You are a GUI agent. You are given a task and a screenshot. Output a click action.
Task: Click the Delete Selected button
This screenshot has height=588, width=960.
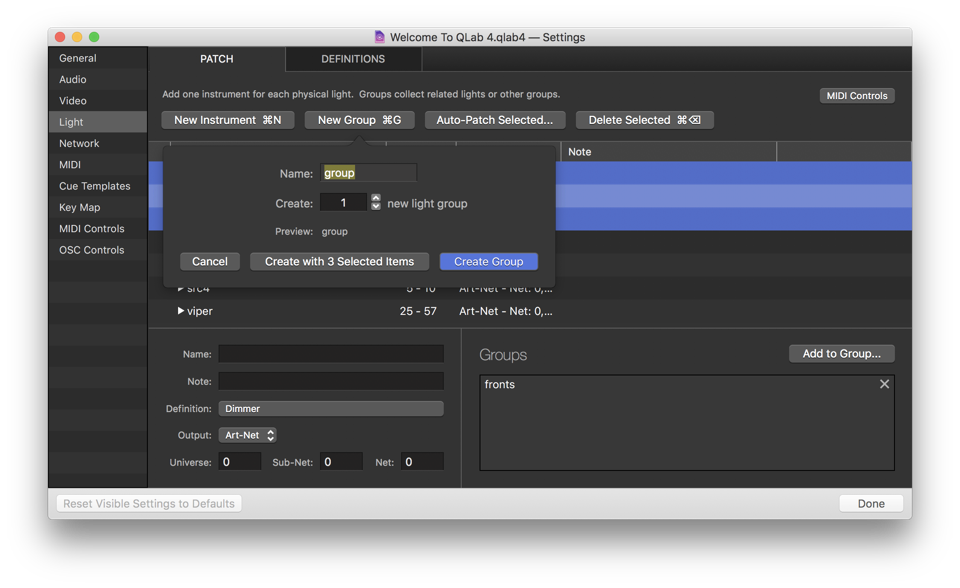(644, 120)
